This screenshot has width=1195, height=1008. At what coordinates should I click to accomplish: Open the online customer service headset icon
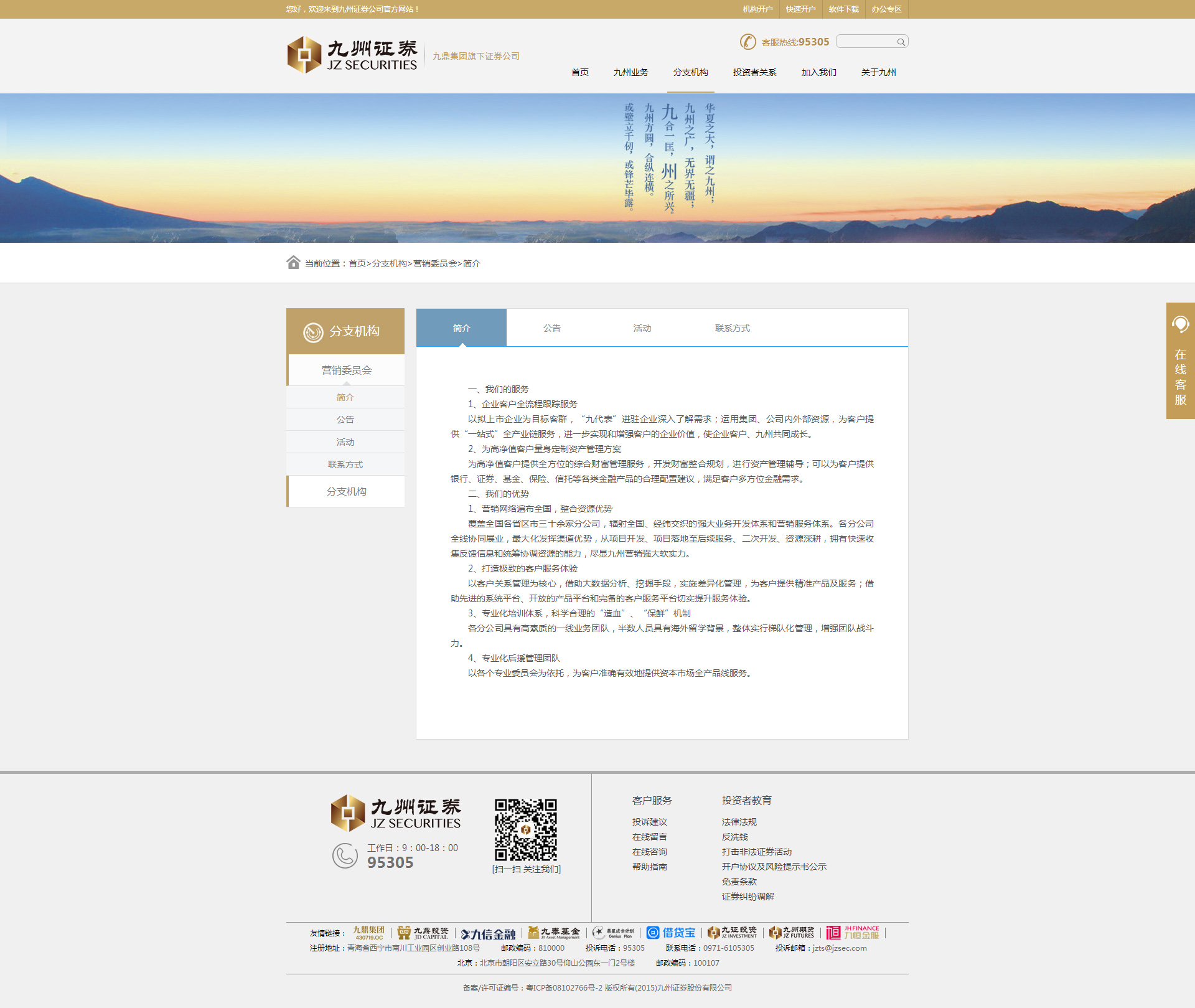coord(1180,324)
